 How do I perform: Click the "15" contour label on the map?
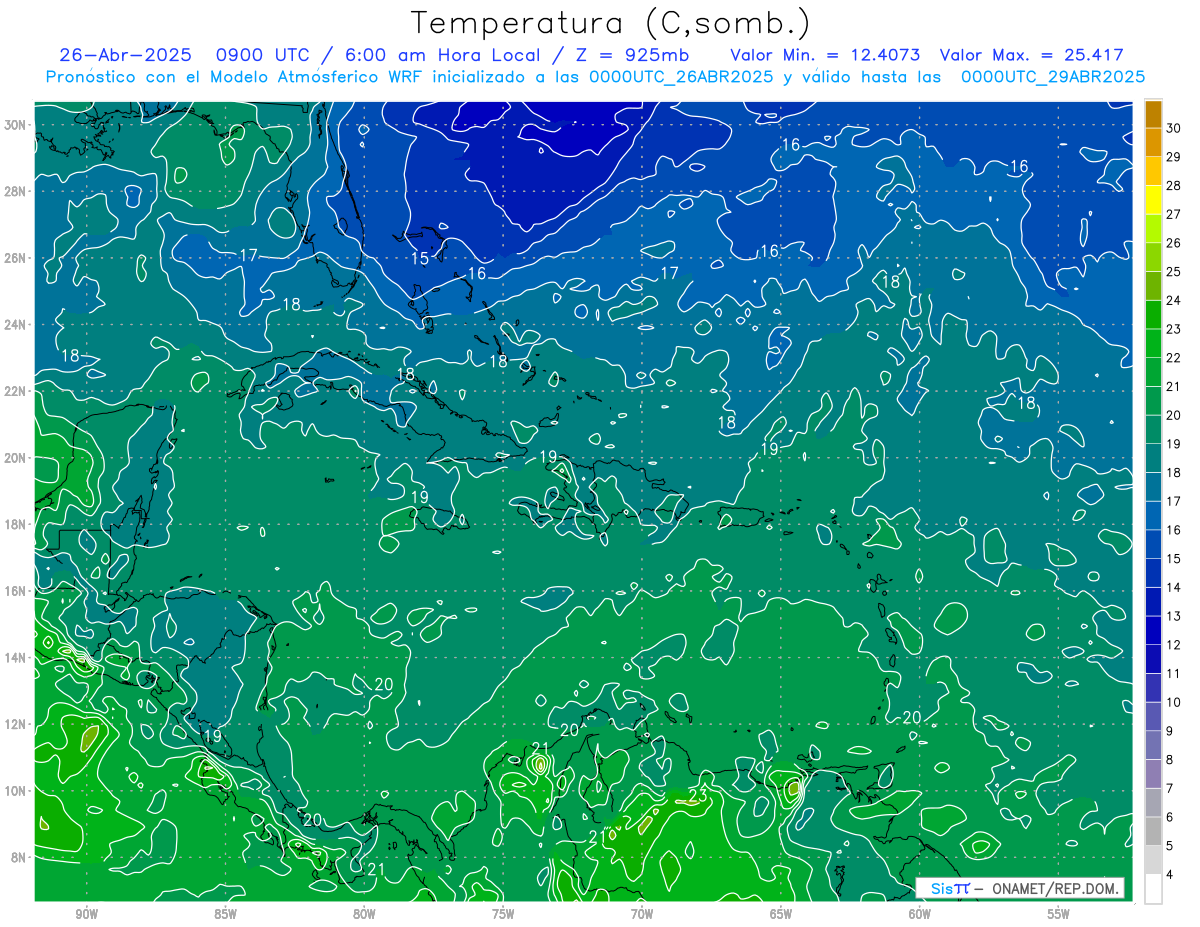(420, 259)
